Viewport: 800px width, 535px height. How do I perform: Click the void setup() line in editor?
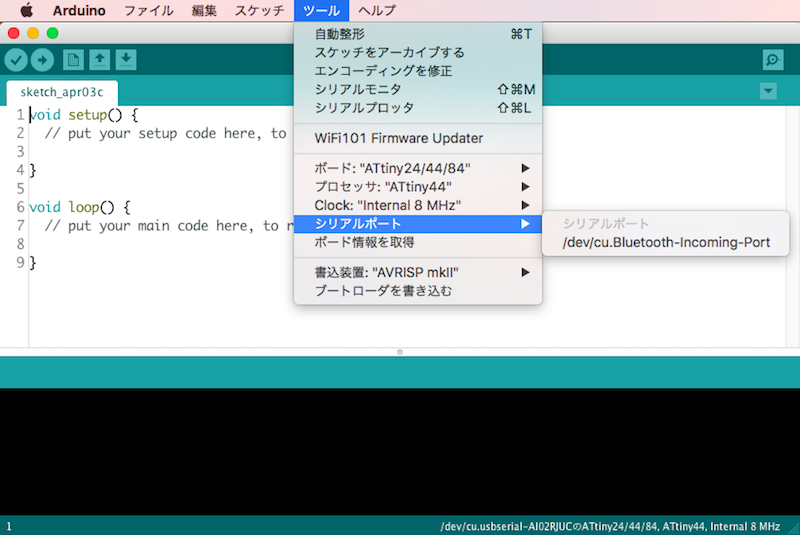[x=84, y=115]
